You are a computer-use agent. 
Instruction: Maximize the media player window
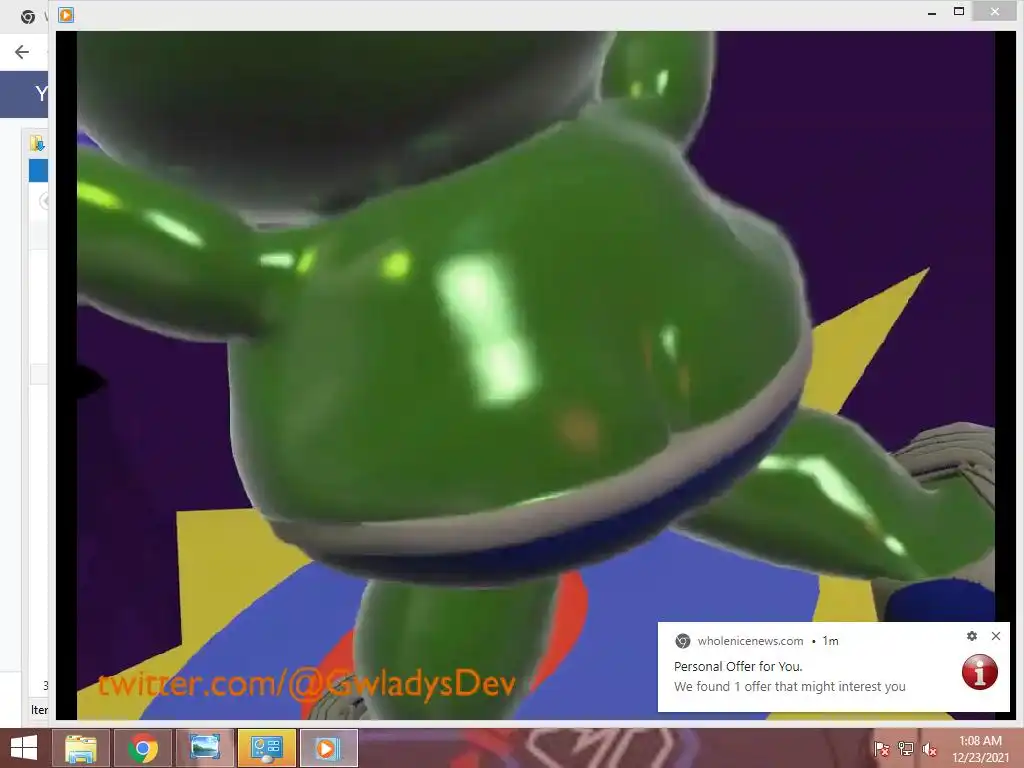(959, 12)
